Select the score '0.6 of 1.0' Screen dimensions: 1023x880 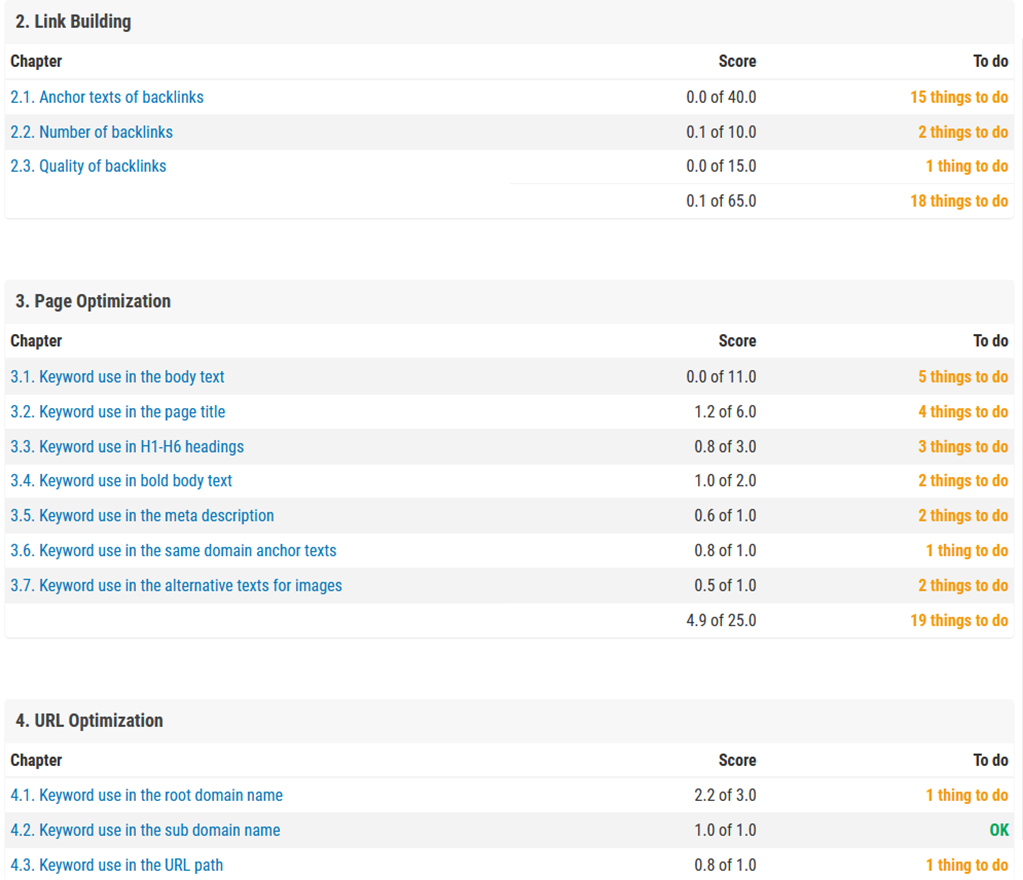(725, 515)
